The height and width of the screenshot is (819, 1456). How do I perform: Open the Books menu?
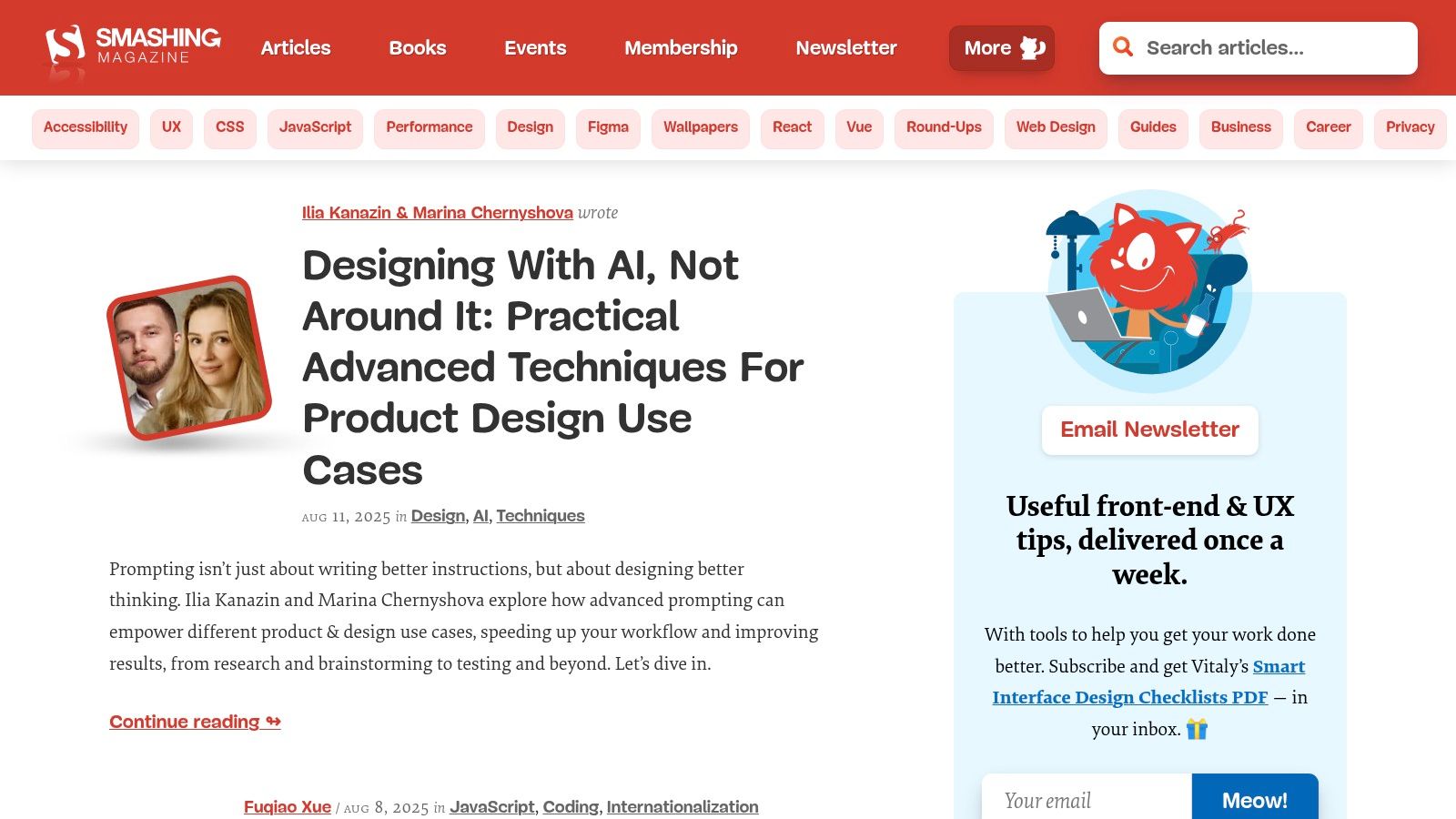(x=418, y=47)
